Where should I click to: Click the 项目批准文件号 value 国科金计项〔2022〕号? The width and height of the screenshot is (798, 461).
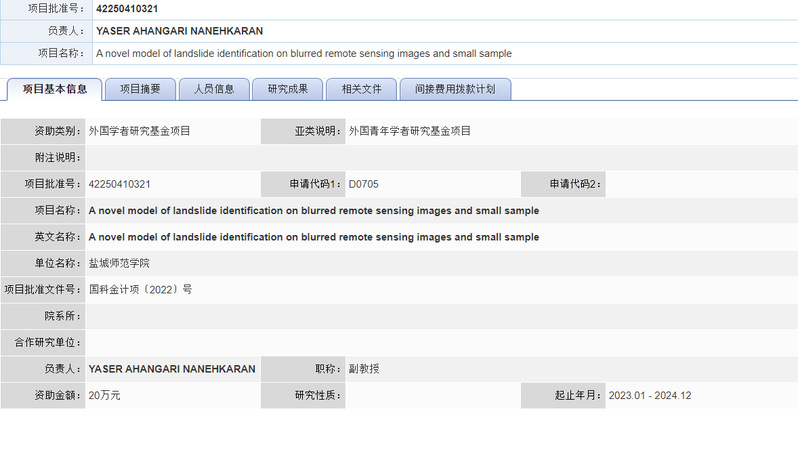point(140,290)
